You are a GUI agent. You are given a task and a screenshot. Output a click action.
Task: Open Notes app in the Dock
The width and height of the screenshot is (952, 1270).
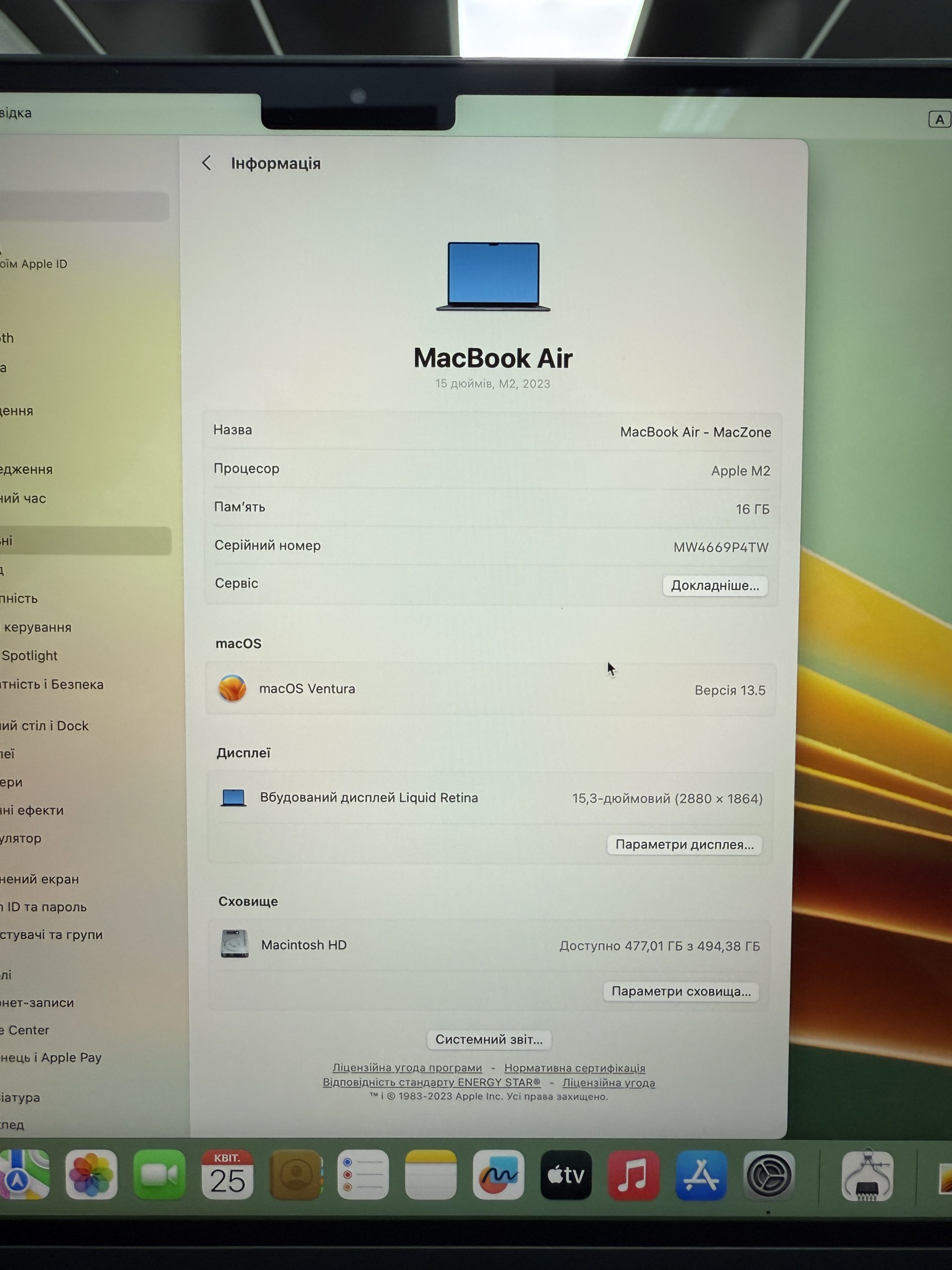pos(430,1175)
